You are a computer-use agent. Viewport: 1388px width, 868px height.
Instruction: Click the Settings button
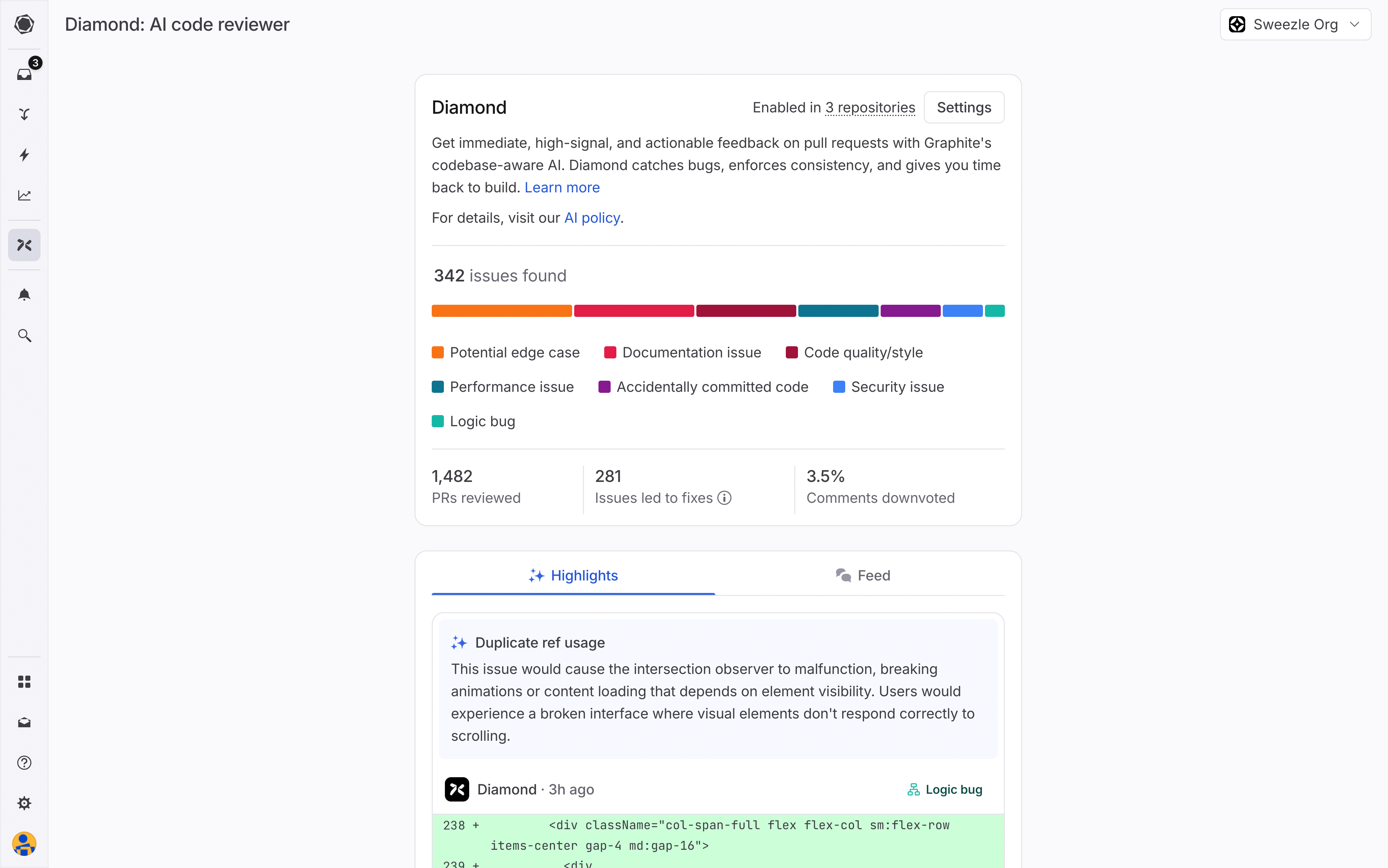pyautogui.click(x=964, y=107)
